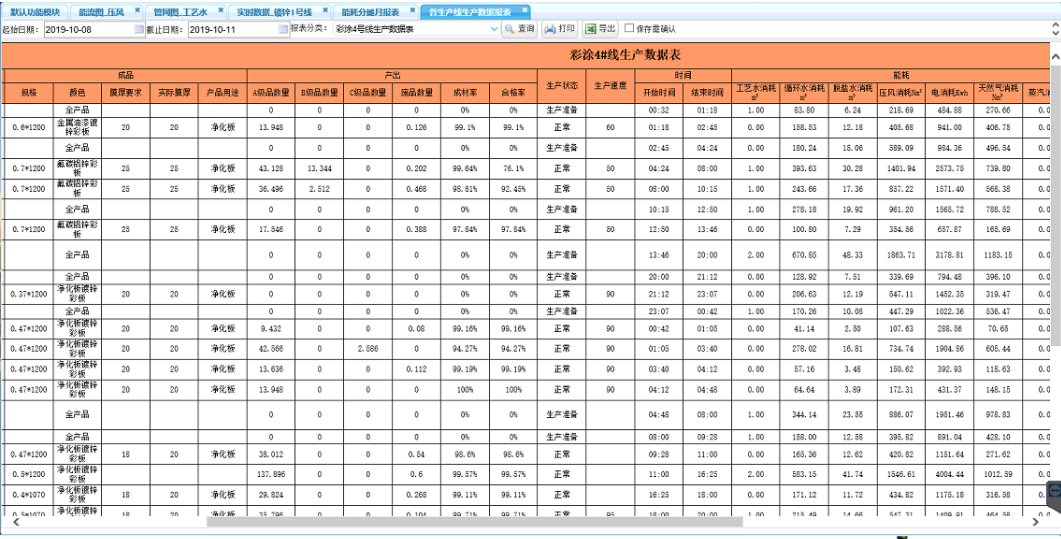Open the 能耗分厂月报表 tab
The height and width of the screenshot is (539, 1061).
click(x=370, y=10)
